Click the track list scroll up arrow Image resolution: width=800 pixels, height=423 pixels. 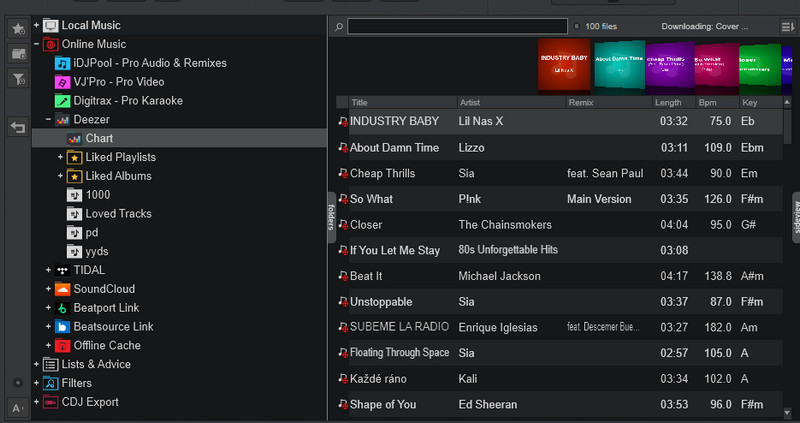(x=787, y=103)
